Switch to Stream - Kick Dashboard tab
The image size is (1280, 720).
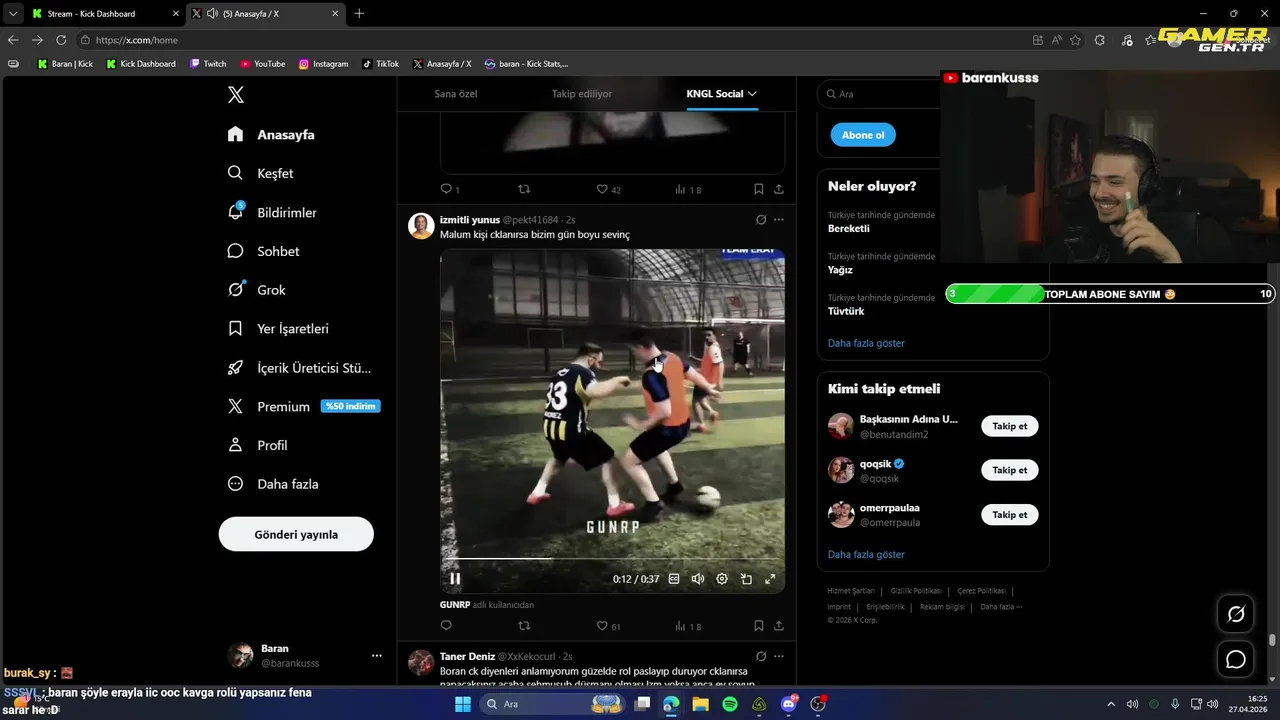click(x=104, y=14)
